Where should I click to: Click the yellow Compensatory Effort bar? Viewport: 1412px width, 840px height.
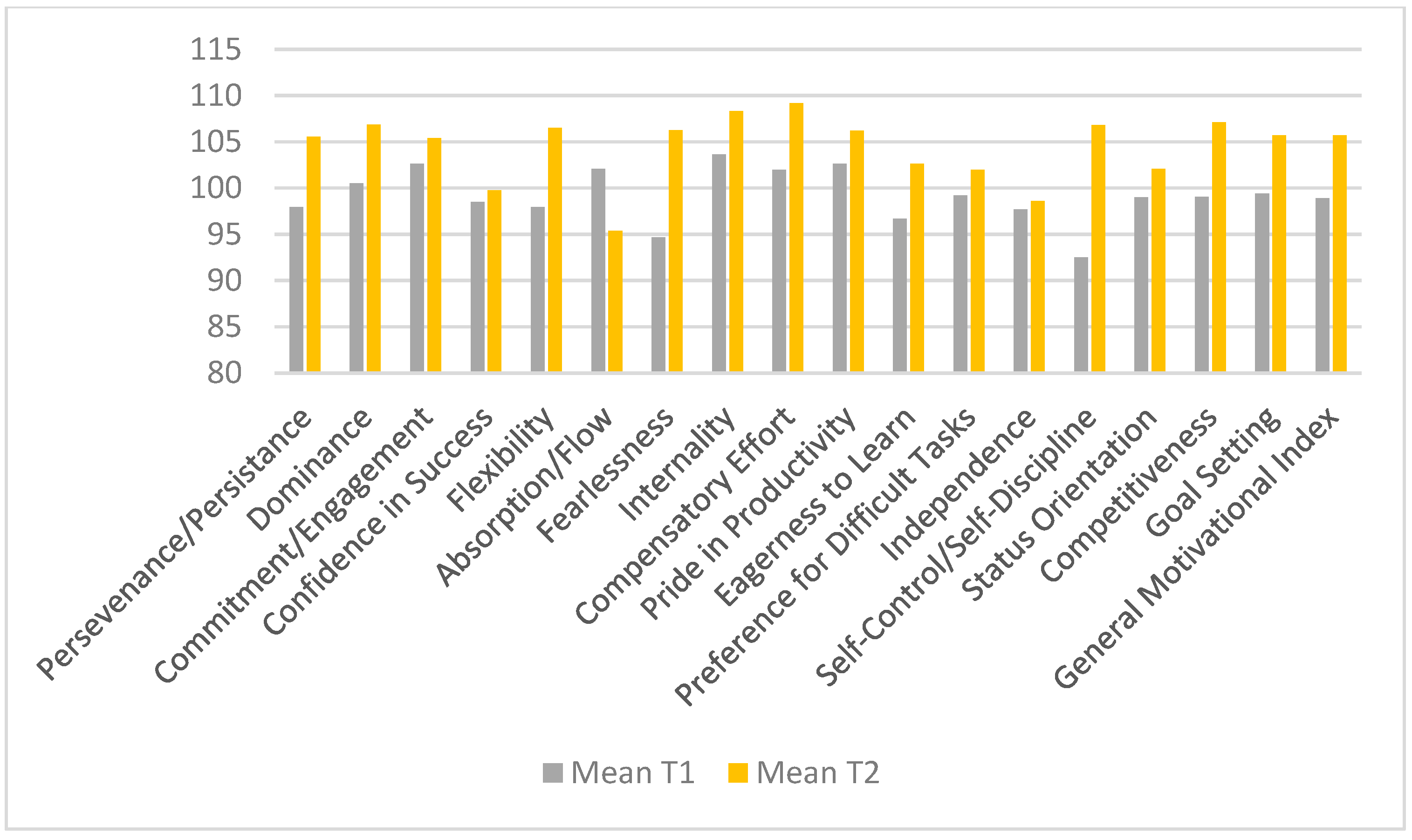point(796,238)
